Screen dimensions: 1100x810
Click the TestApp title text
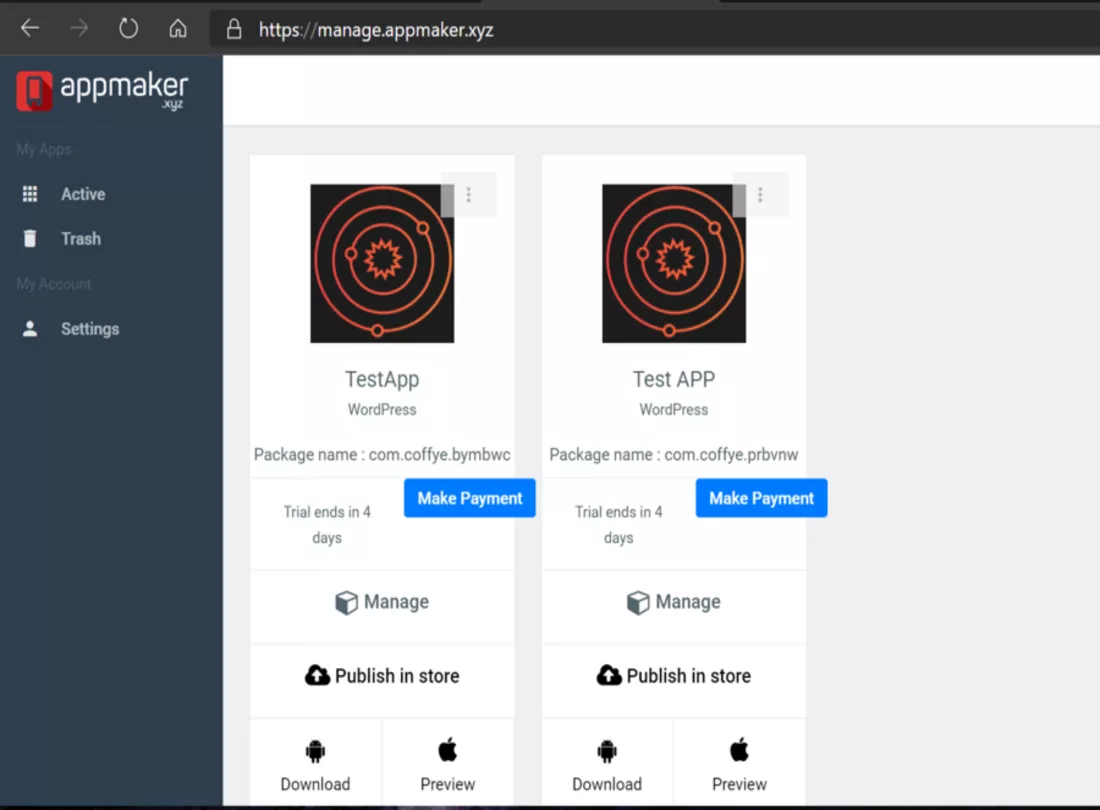[x=382, y=379]
